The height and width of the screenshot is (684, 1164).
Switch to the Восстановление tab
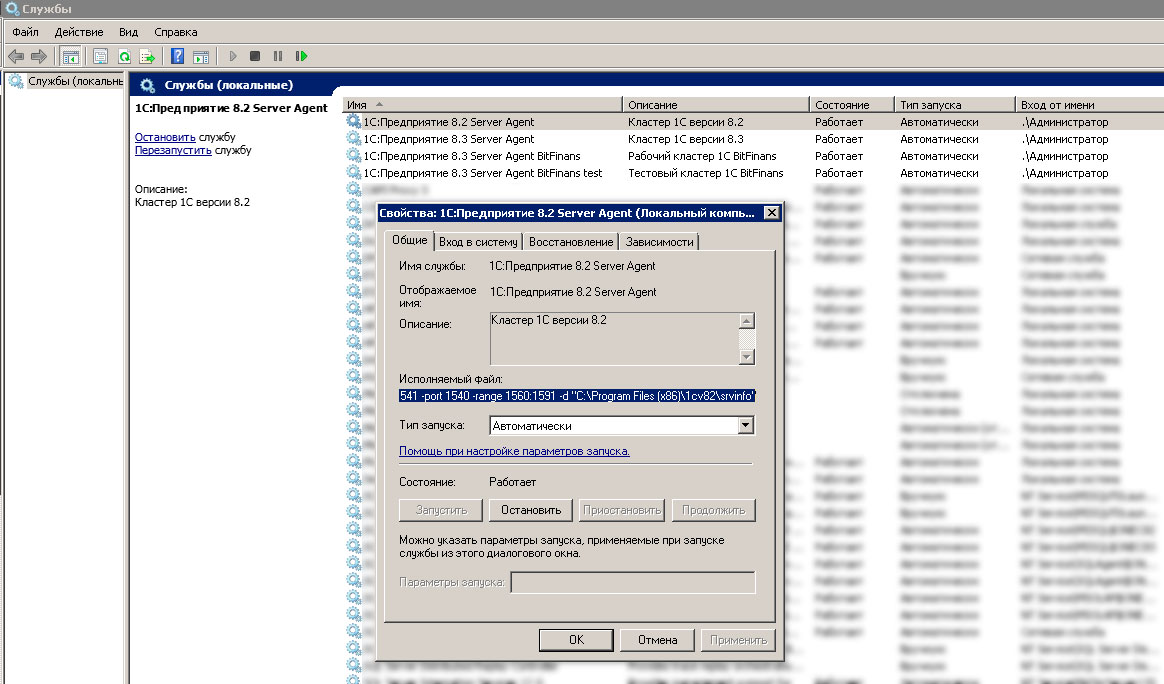pos(571,241)
